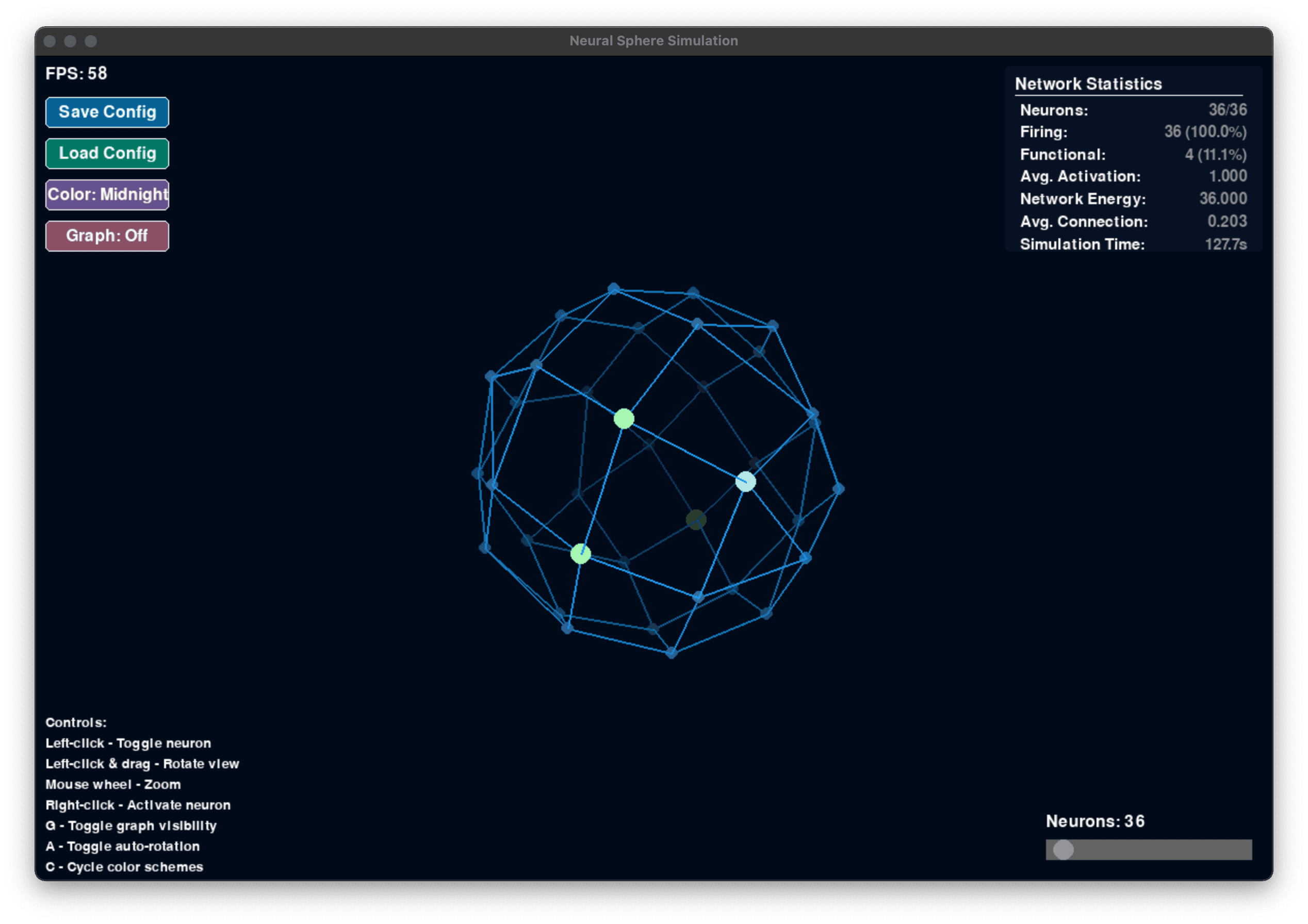Open the Load Config button

pyautogui.click(x=107, y=153)
